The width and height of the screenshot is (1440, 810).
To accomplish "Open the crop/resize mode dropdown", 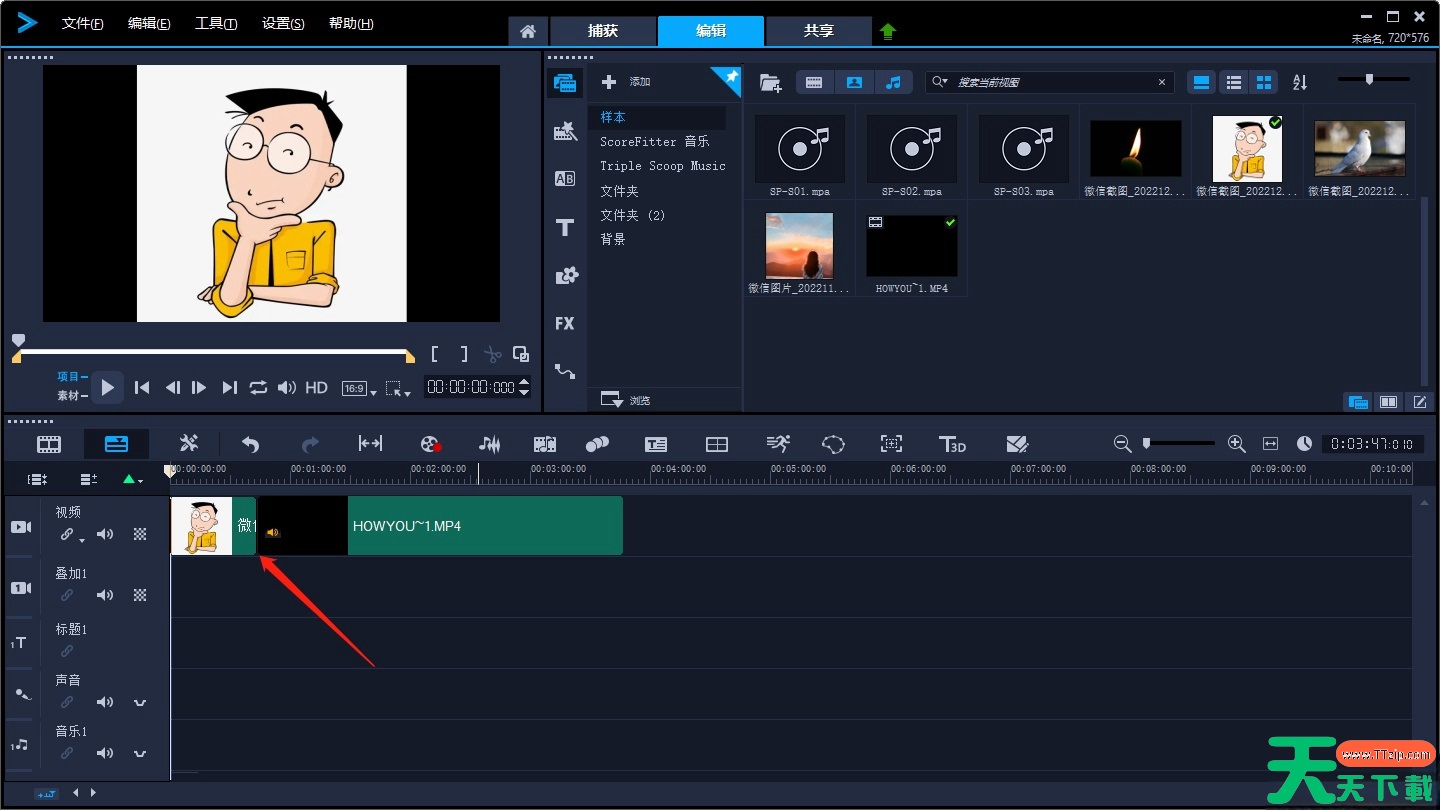I will pyautogui.click(x=398, y=389).
